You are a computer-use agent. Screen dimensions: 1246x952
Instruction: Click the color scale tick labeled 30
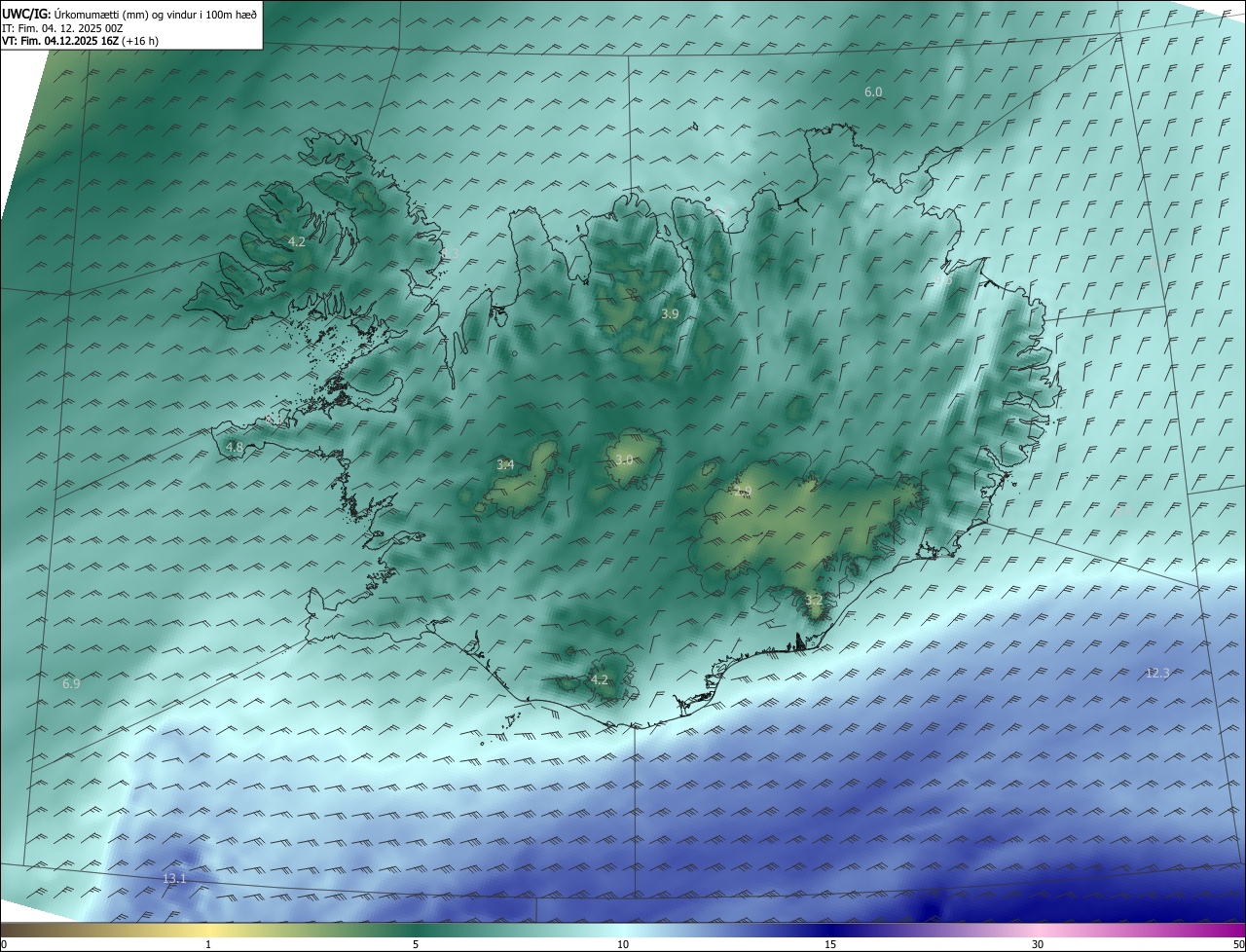1038,944
